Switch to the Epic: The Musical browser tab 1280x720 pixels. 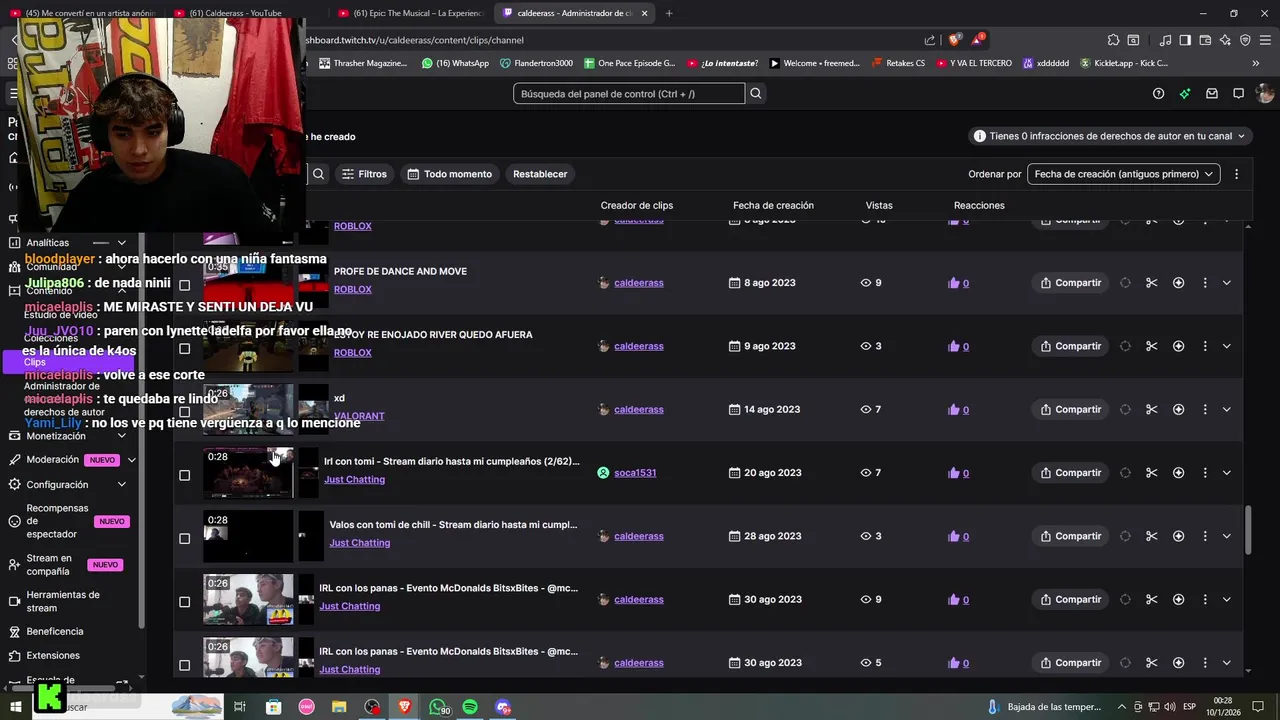pos(410,13)
